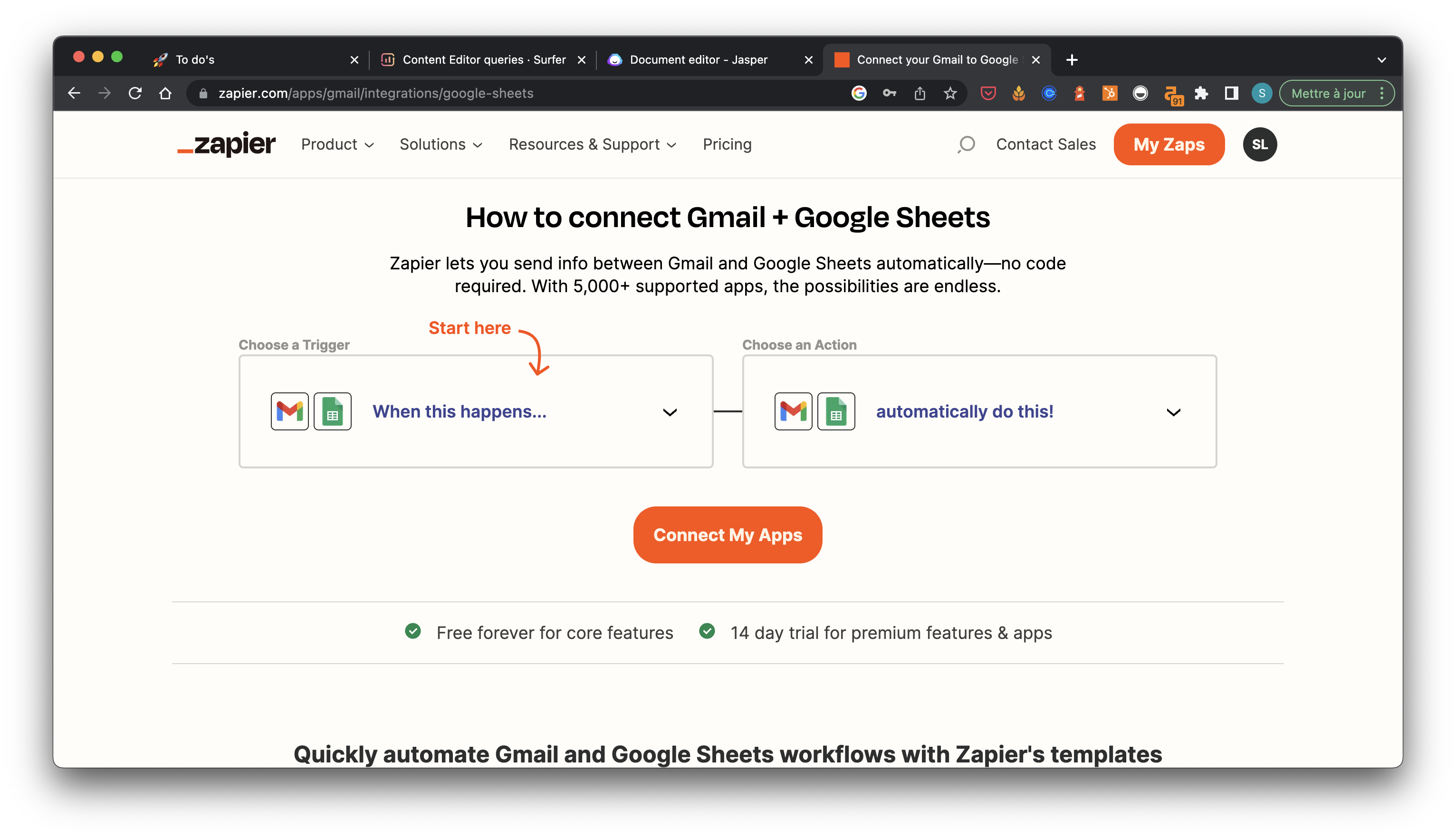The width and height of the screenshot is (1456, 838).
Task: Open the Pocket extension icon
Action: point(988,93)
